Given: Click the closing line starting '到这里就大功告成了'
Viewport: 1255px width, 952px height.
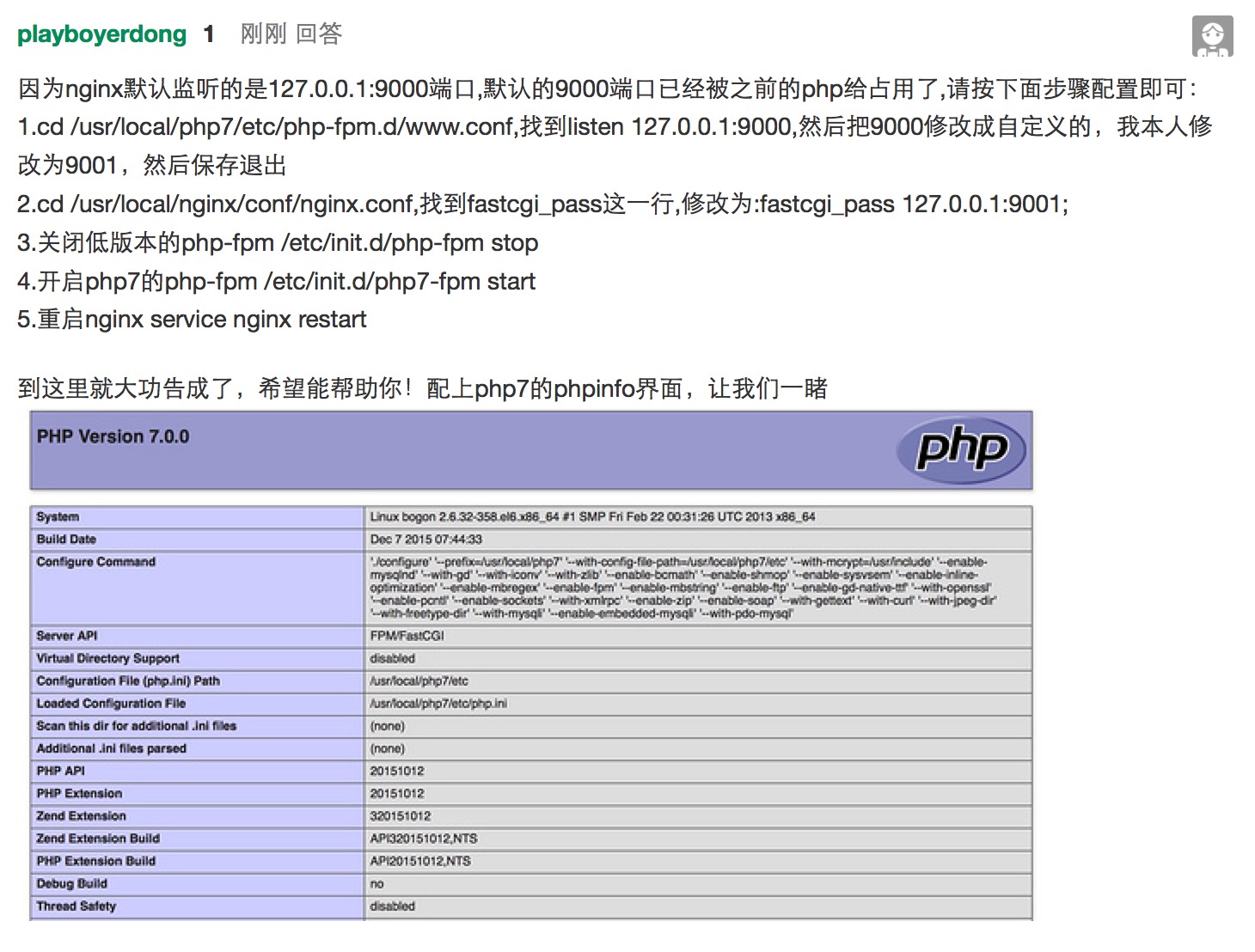Looking at the screenshot, I should [x=422, y=388].
